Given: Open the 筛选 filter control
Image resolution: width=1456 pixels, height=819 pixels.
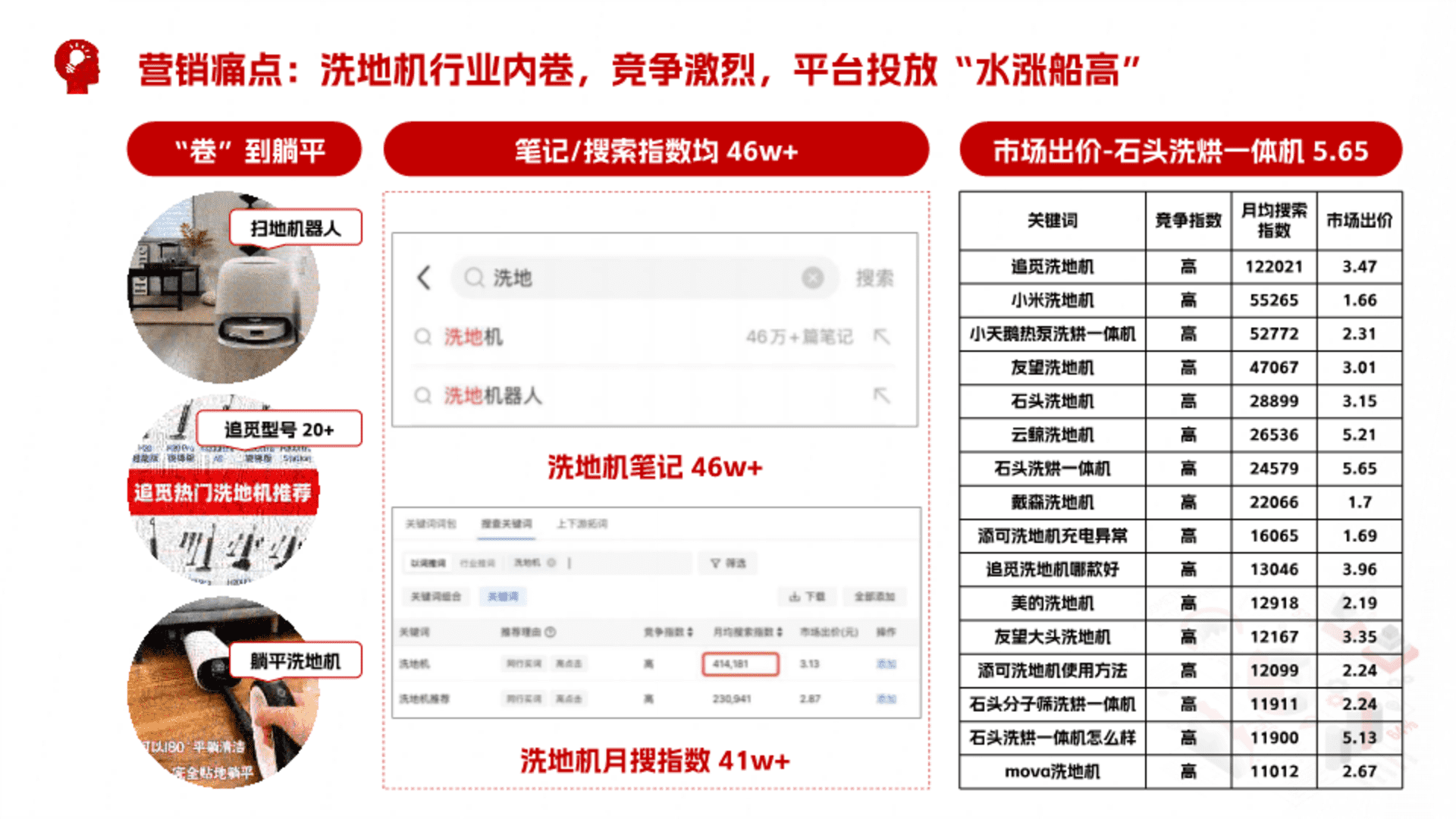Looking at the screenshot, I should click(727, 563).
